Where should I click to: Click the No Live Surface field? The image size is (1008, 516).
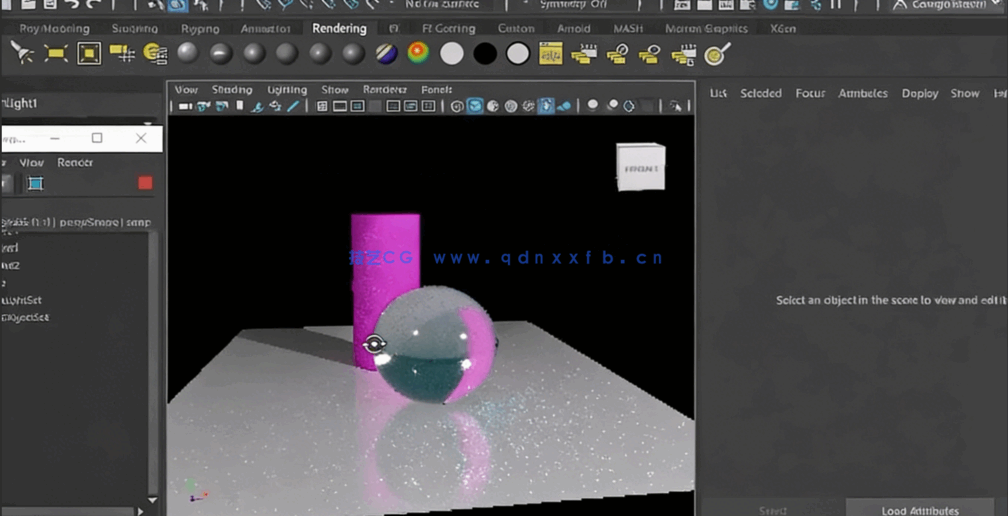[x=443, y=4]
